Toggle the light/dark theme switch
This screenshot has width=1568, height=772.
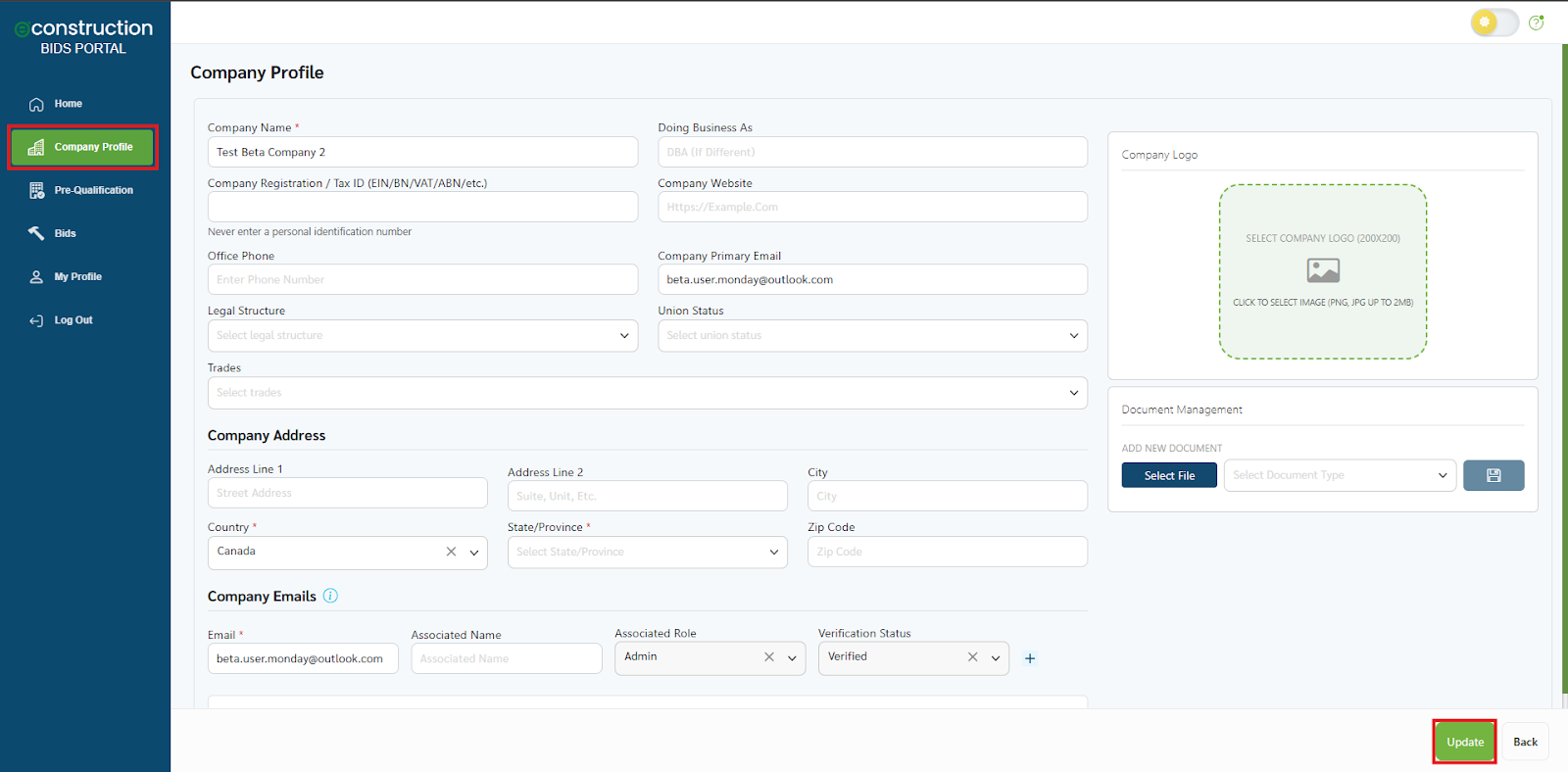tap(1494, 23)
